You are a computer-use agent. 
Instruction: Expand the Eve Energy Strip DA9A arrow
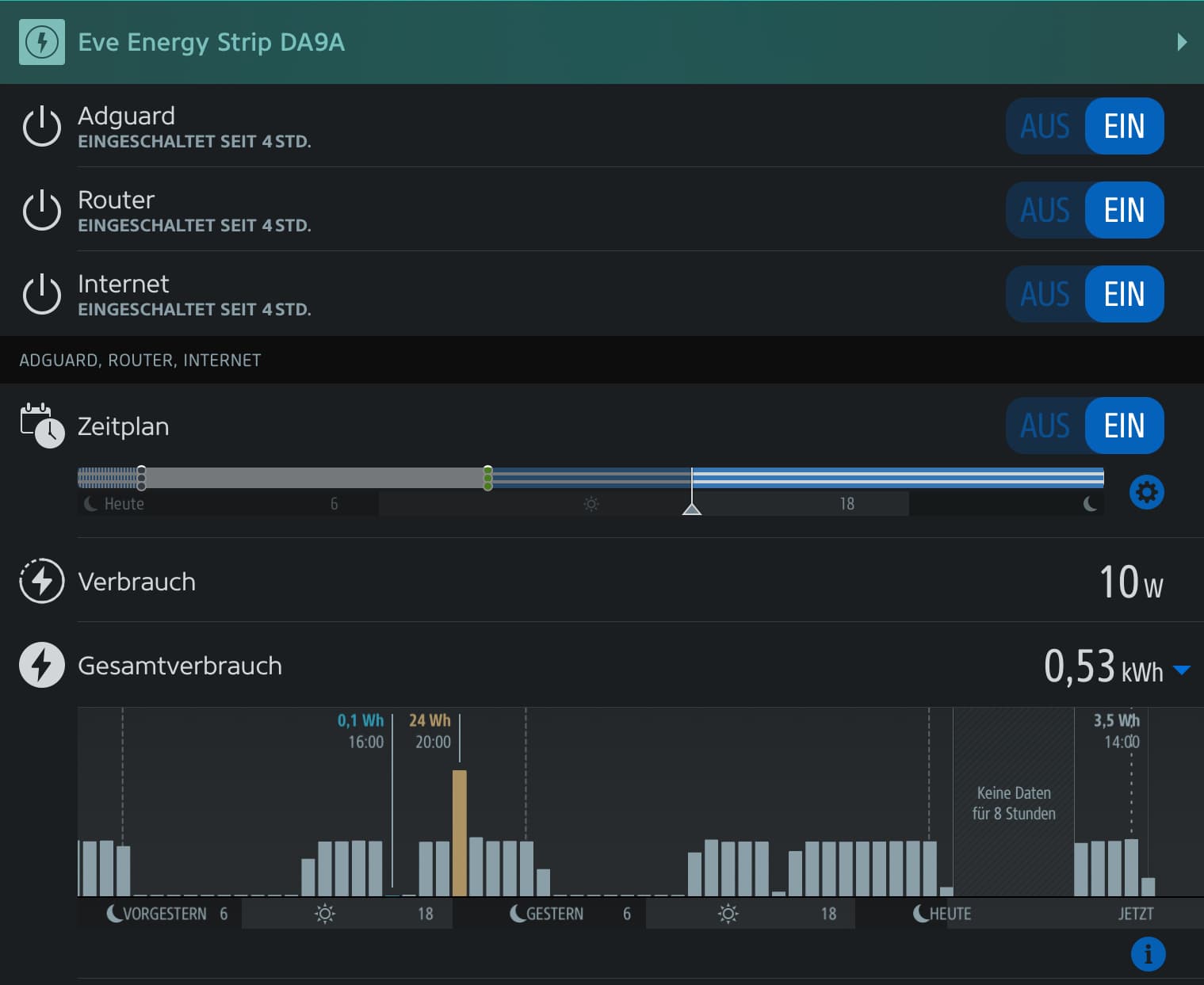[x=1182, y=42]
